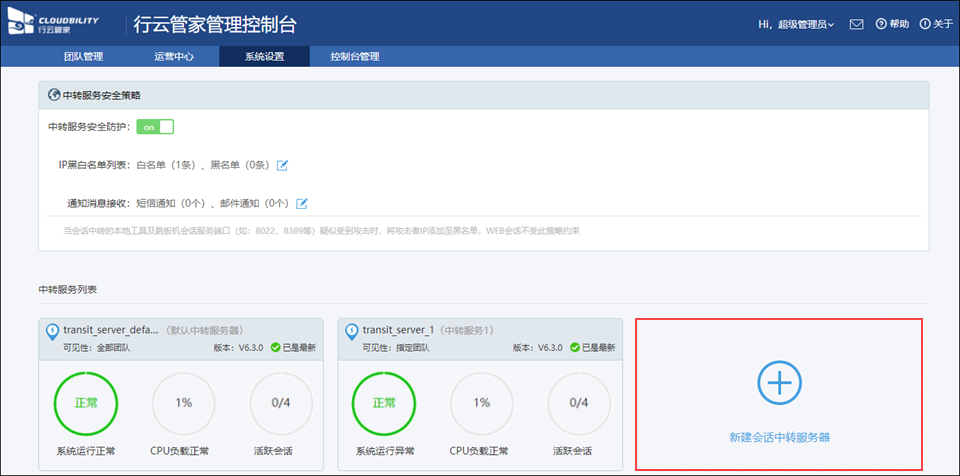Viewport: 960px width, 476px height.
Task: Click 正常 status circle of default transit server
Action: click(x=85, y=403)
